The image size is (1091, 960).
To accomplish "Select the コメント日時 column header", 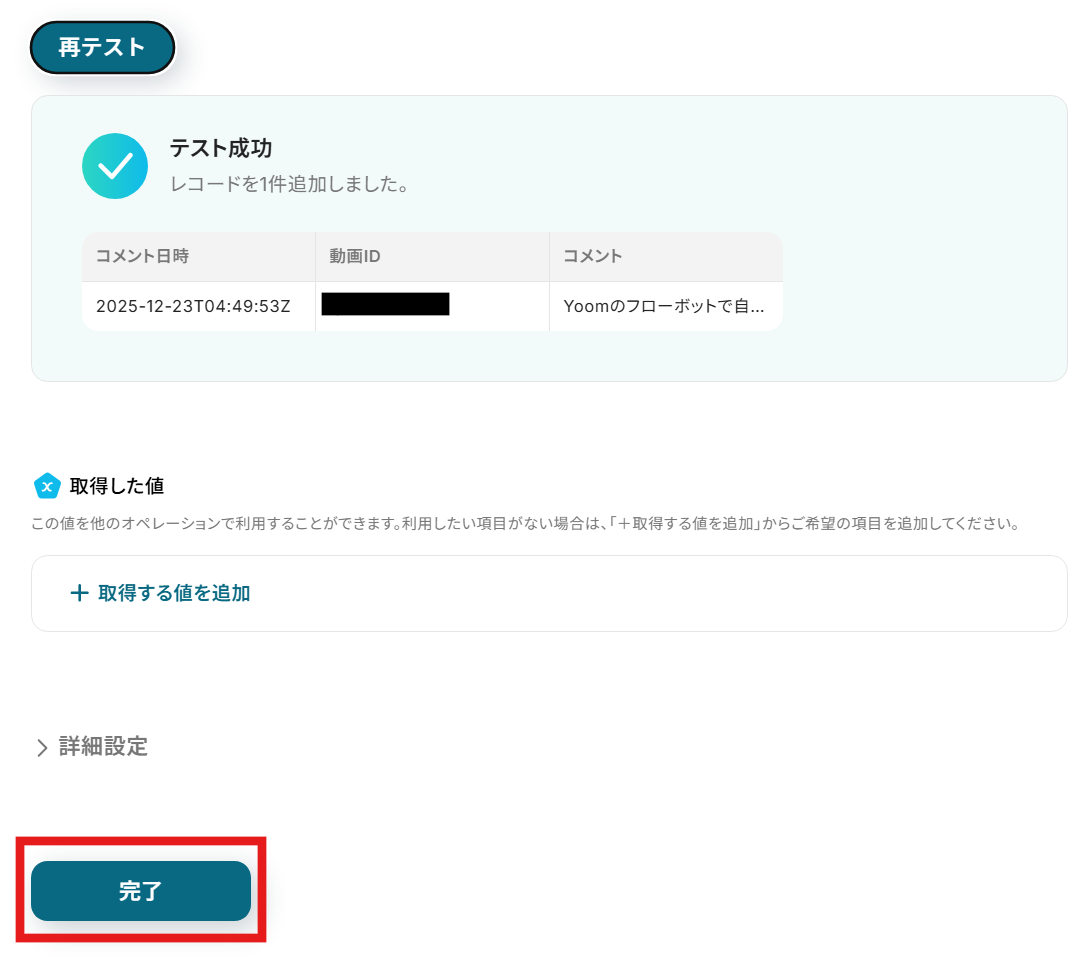I will [x=142, y=256].
